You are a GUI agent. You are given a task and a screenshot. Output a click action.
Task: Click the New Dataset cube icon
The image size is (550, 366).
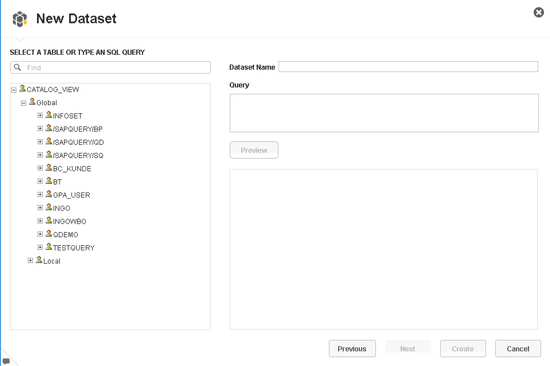point(20,19)
